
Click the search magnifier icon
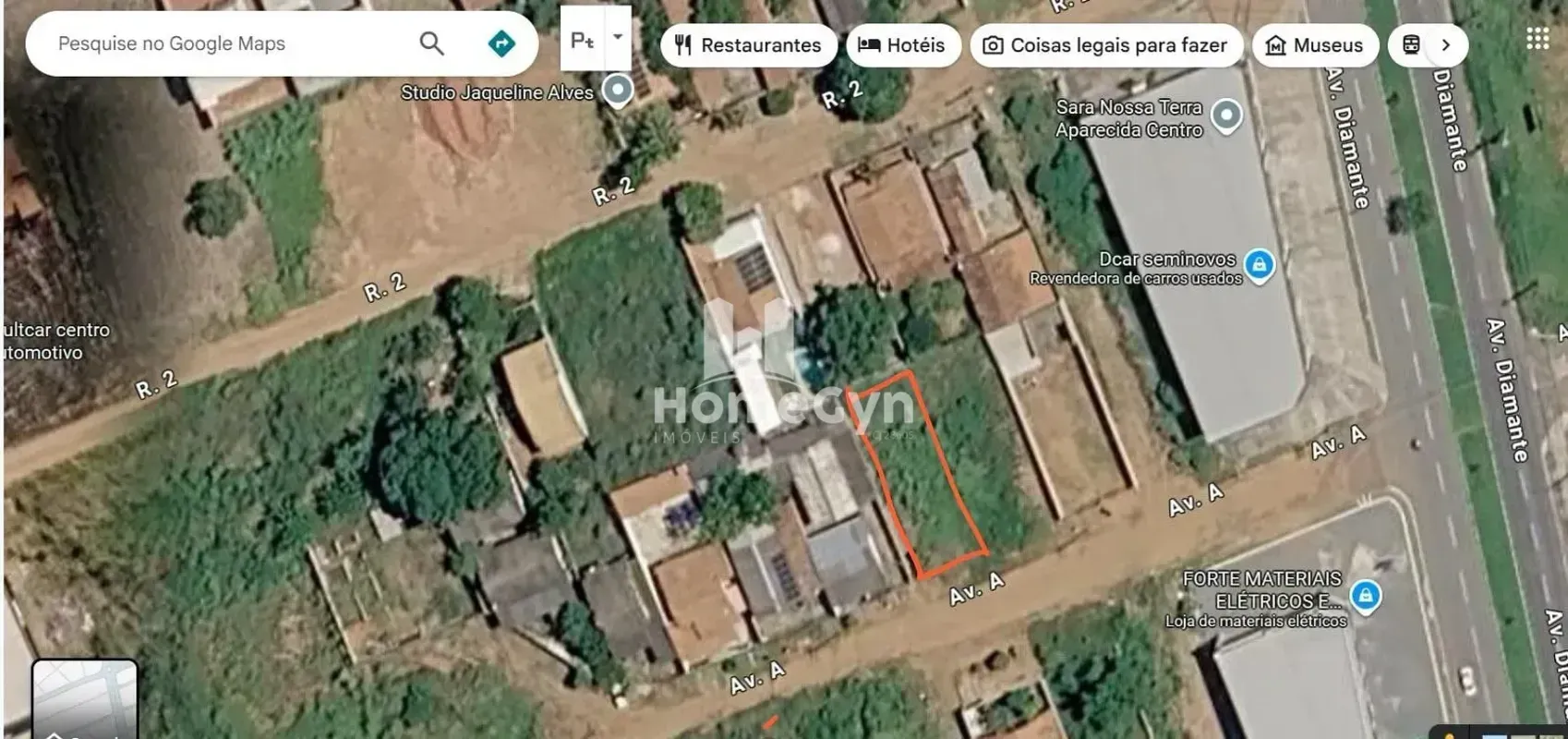click(x=431, y=43)
